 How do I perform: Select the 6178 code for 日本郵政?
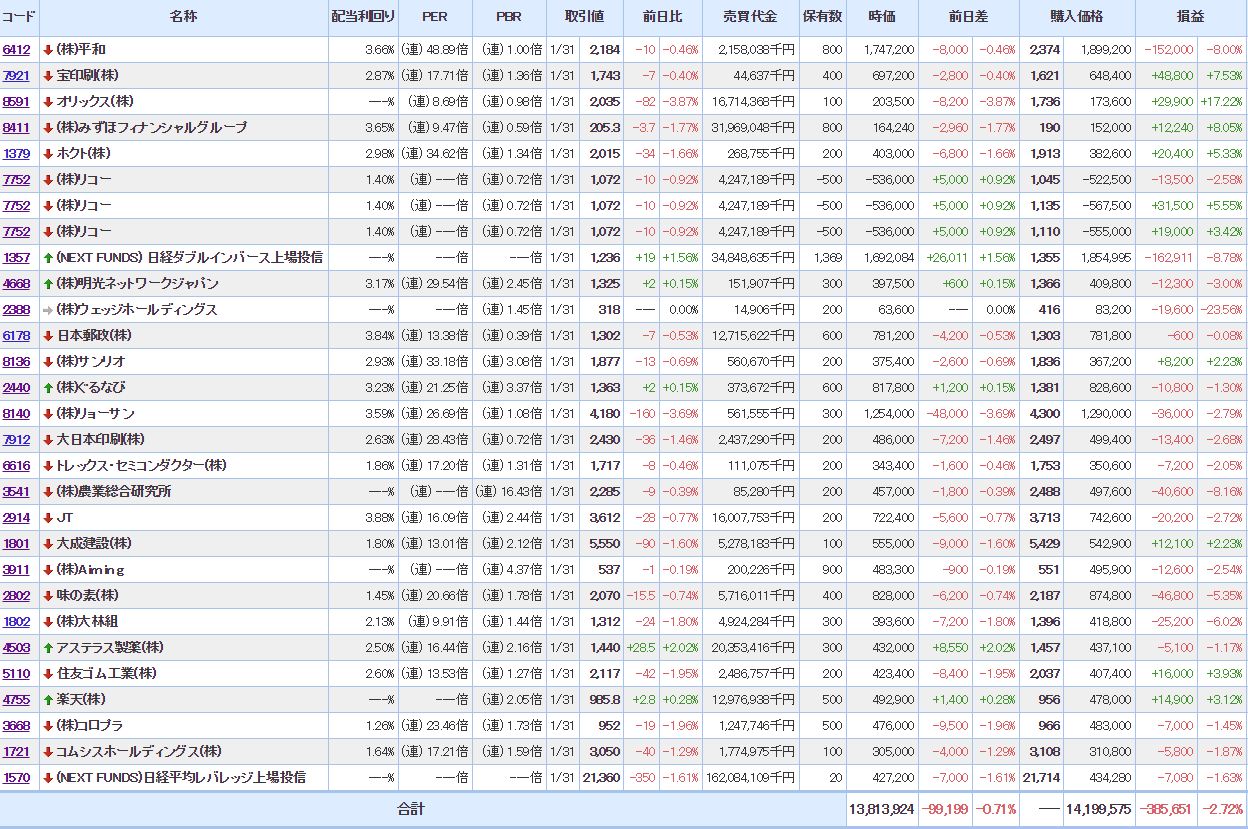[16, 336]
